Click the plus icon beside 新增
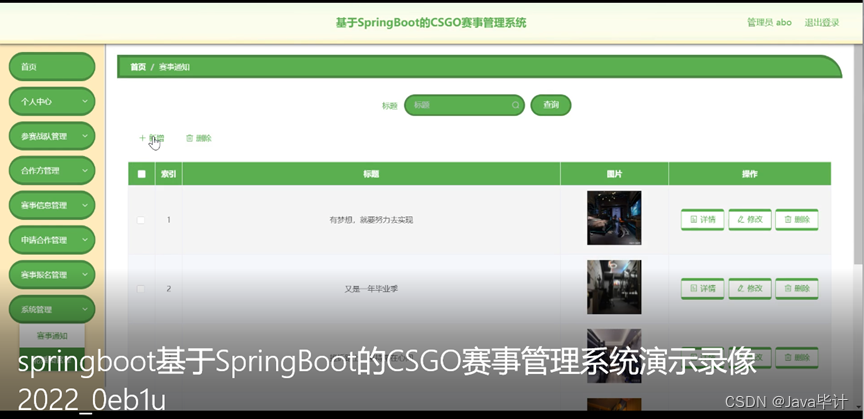This screenshot has height=419, width=864. click(142, 138)
